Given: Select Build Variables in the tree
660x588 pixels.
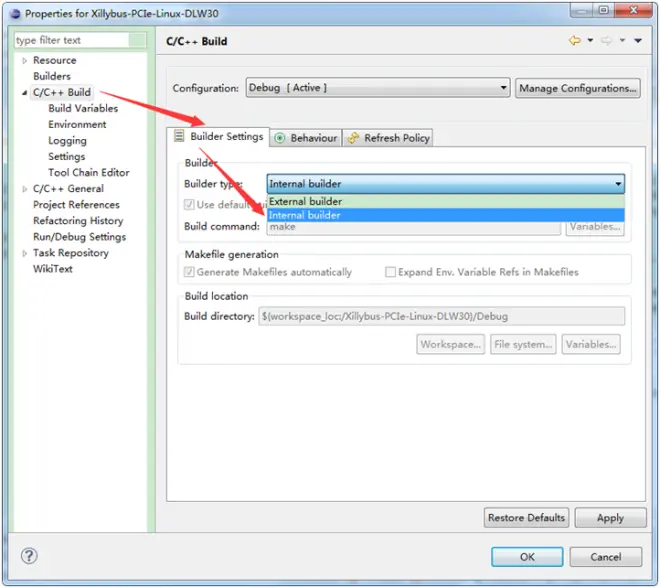Looking at the screenshot, I should (x=83, y=108).
